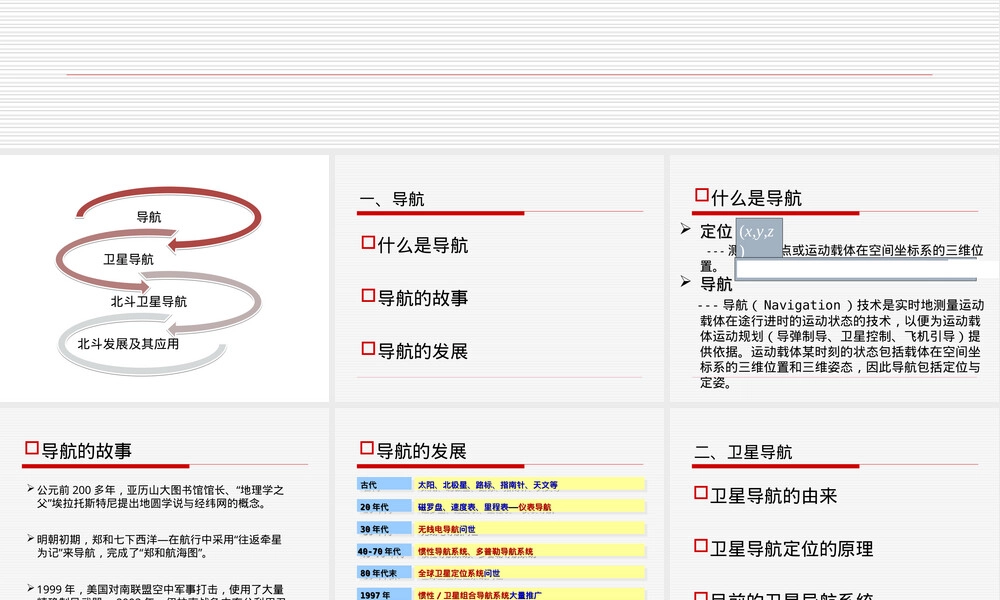1000x600 pixels.
Task: Click 什么是导航 bullet under 一、导航
Action: click(415, 245)
